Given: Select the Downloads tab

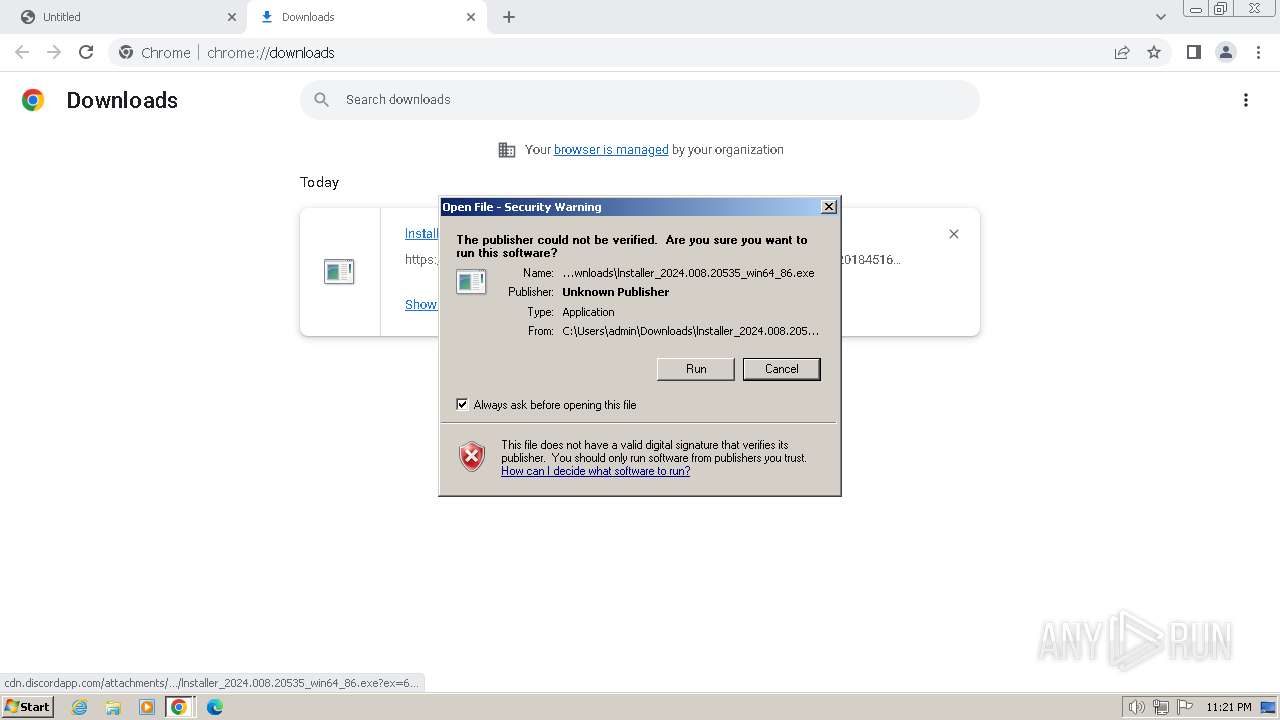Looking at the screenshot, I should pos(366,17).
